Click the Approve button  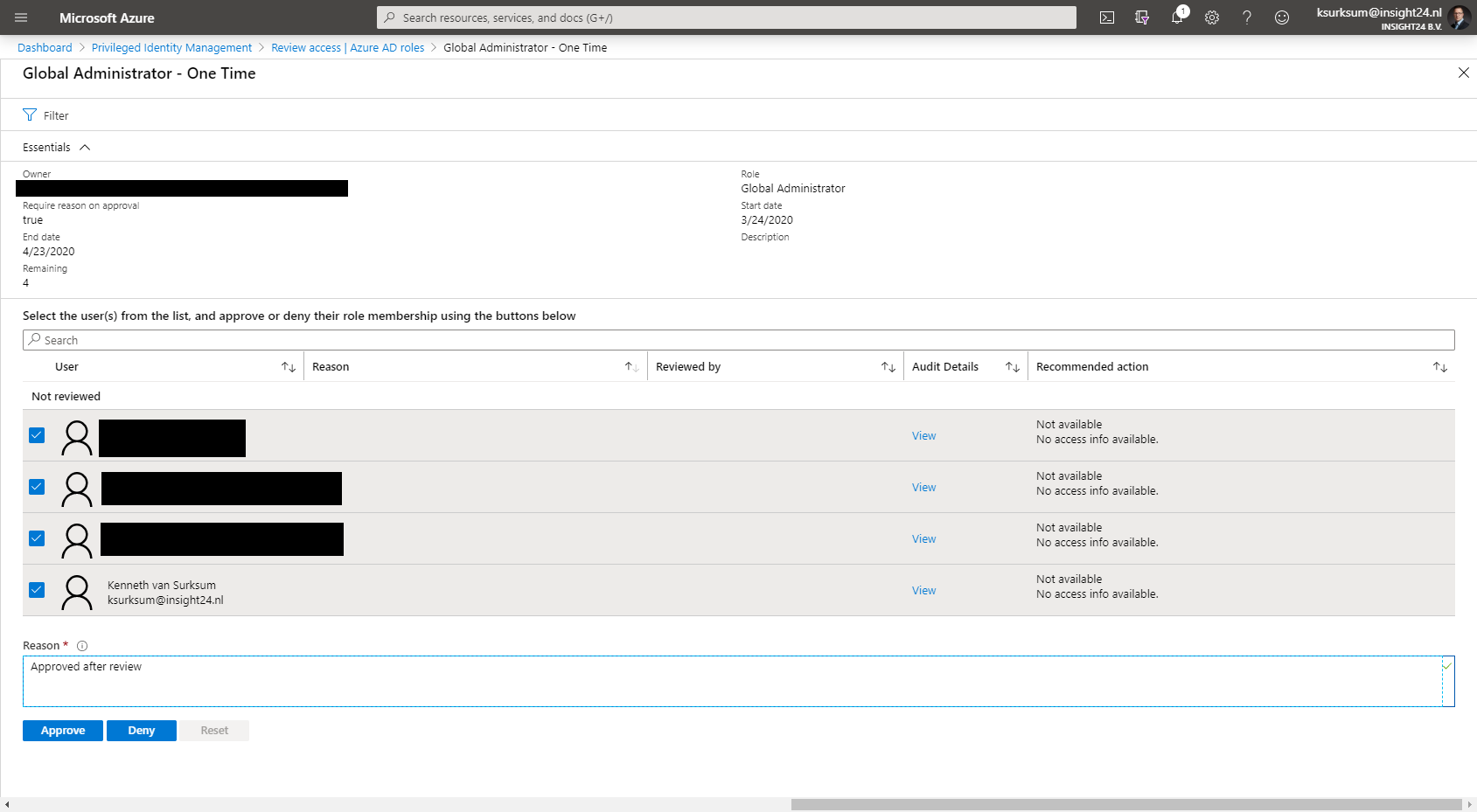coord(63,731)
